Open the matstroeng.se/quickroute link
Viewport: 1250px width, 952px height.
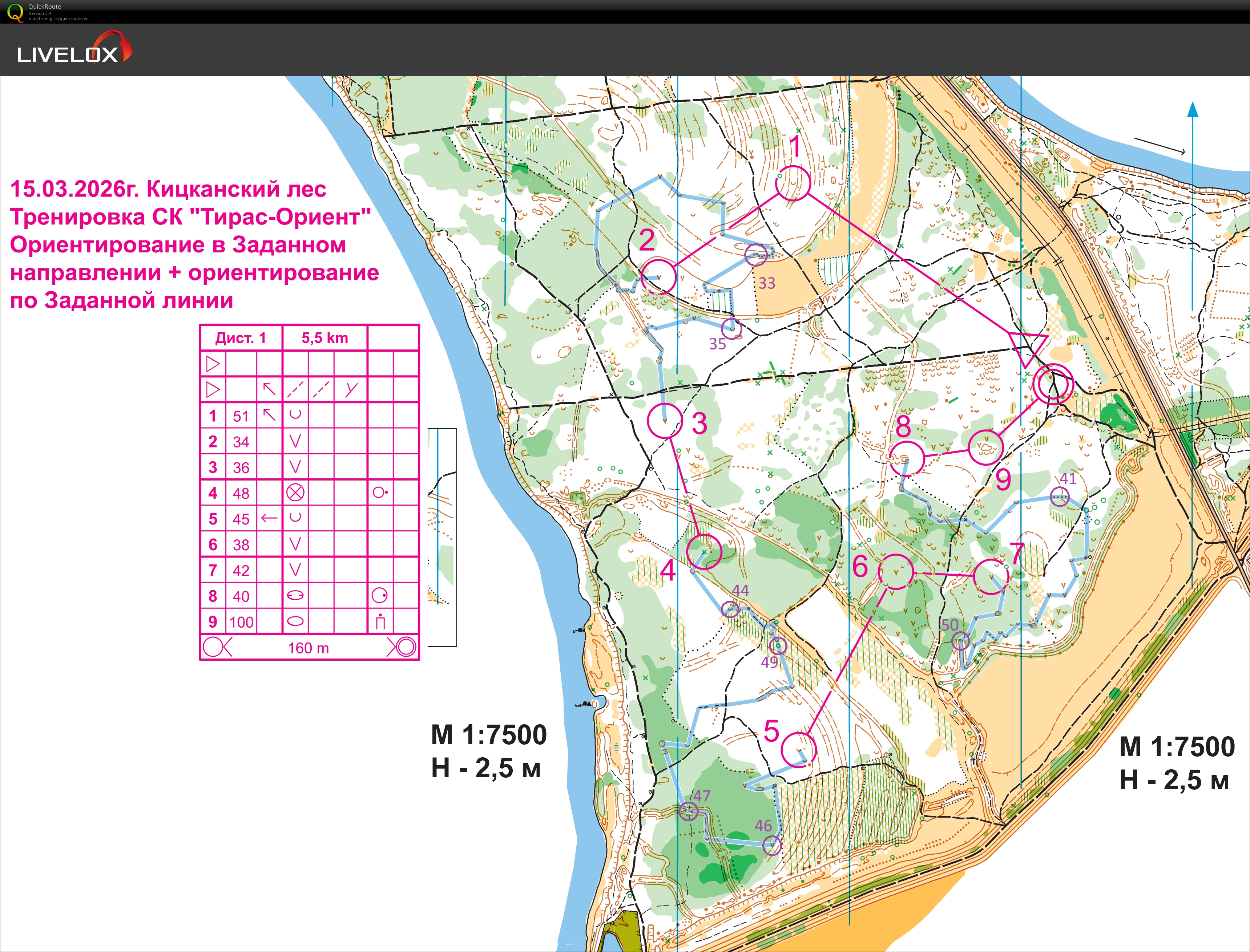click(x=59, y=19)
